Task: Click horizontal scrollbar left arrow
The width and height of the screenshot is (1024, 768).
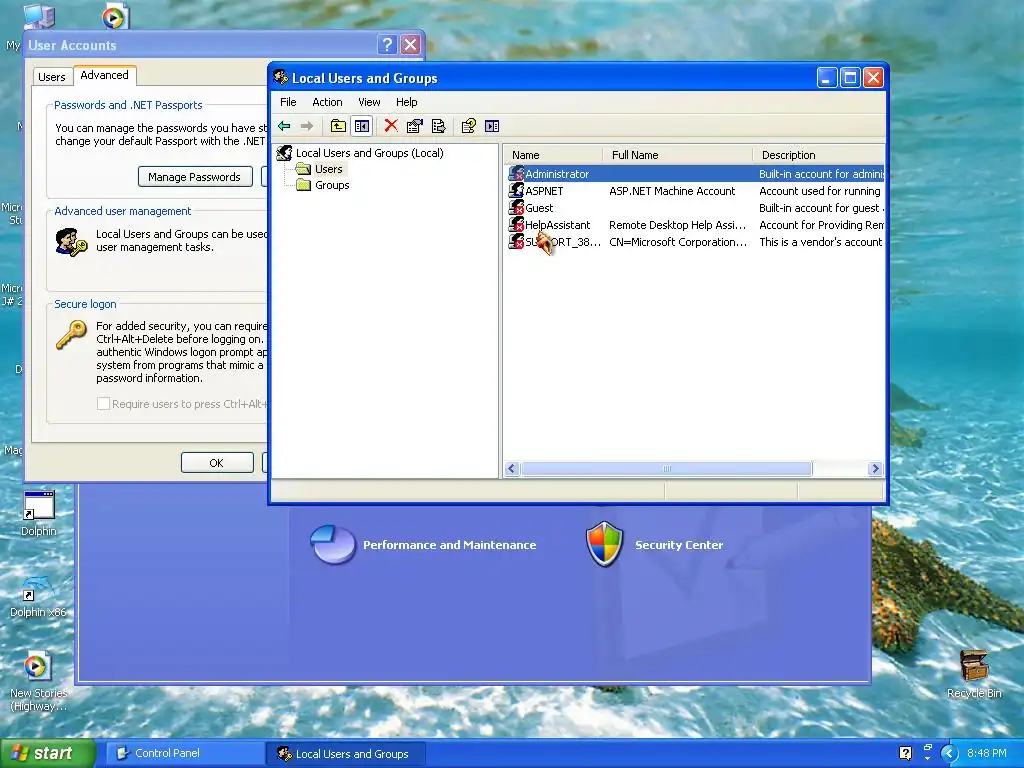Action: coord(512,469)
